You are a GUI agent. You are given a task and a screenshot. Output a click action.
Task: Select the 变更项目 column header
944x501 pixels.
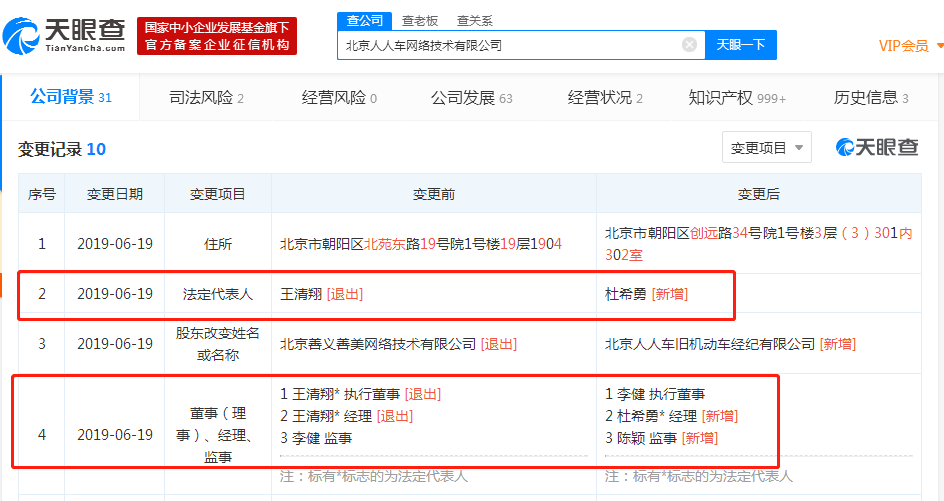(217, 194)
